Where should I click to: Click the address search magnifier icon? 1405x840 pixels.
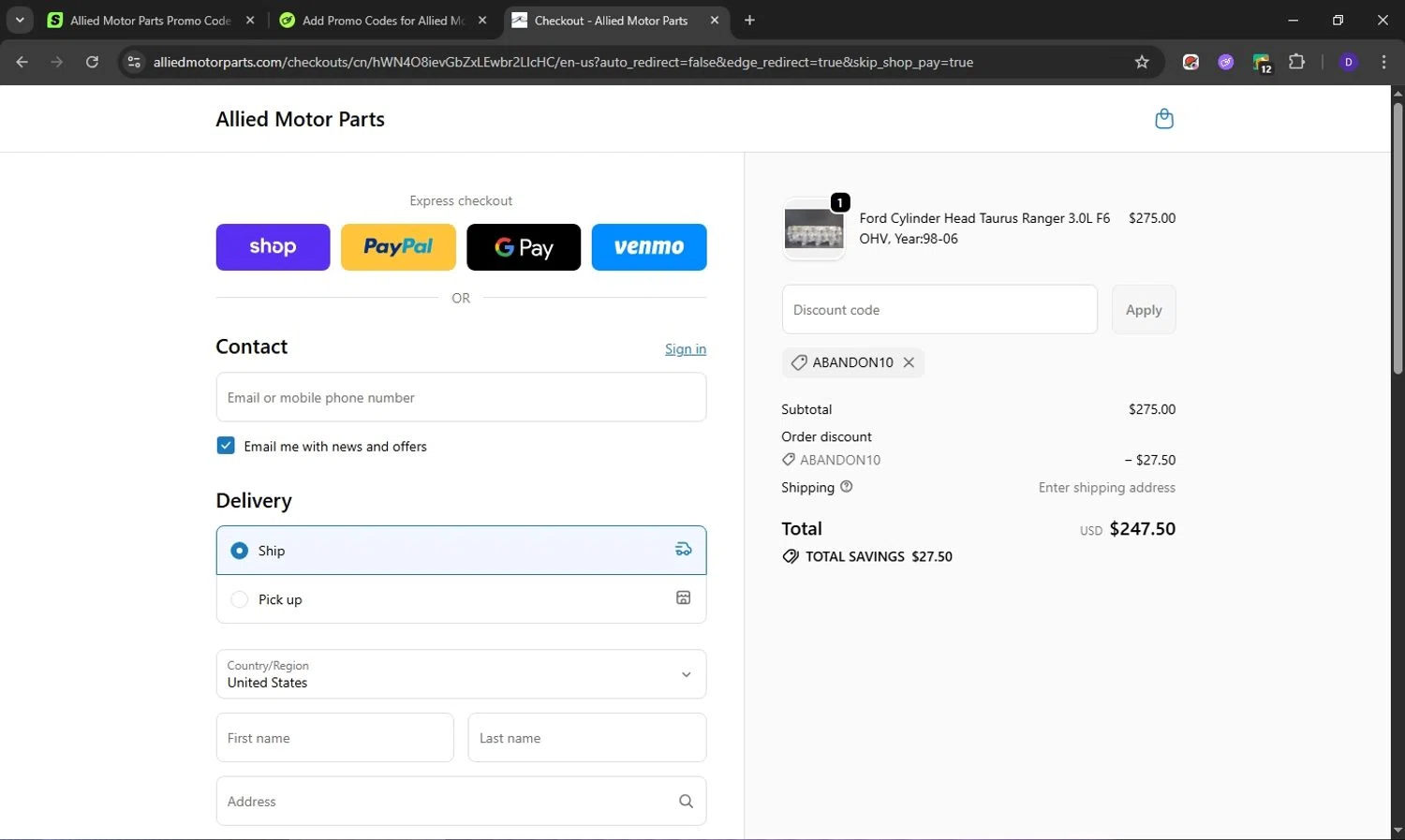point(686,802)
